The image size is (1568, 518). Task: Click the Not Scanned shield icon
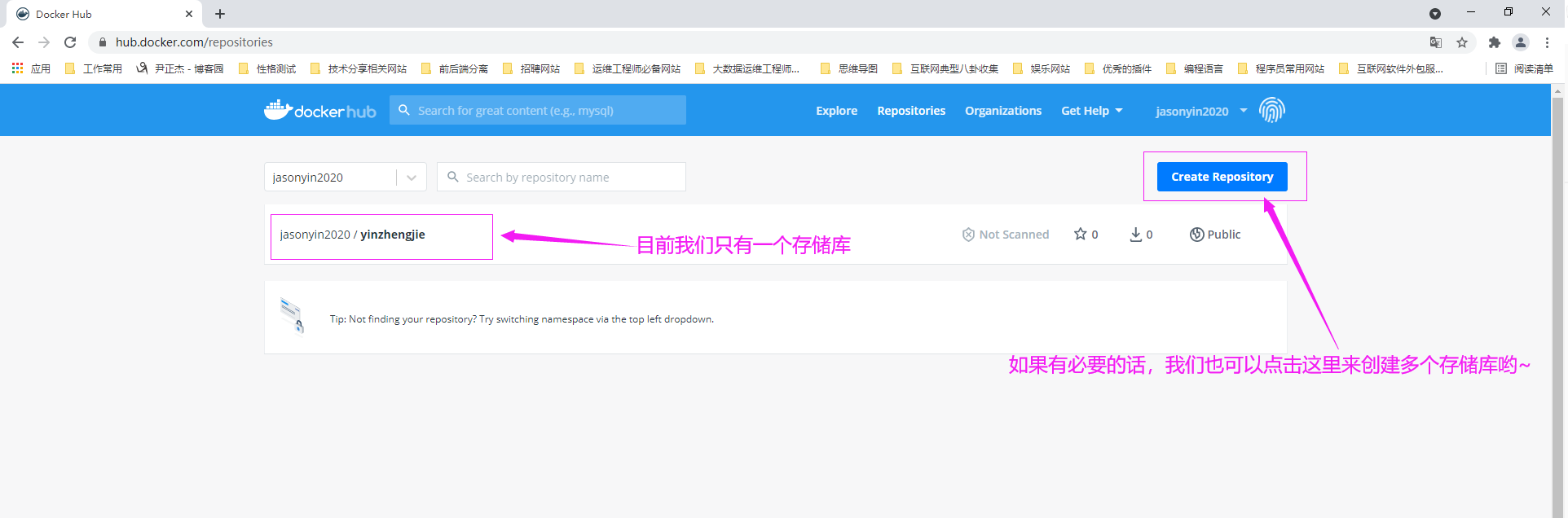[968, 235]
